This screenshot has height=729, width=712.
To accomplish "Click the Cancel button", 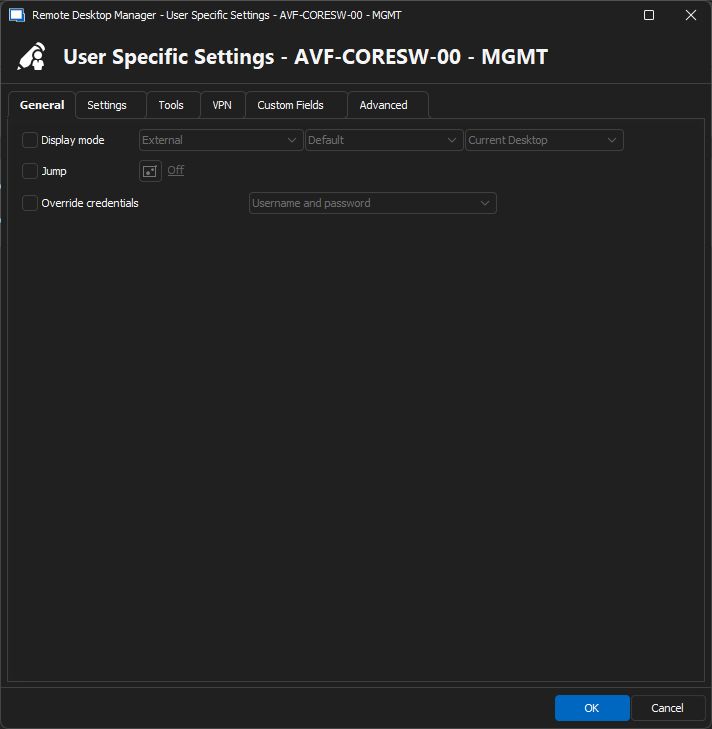I will pyautogui.click(x=667, y=708).
